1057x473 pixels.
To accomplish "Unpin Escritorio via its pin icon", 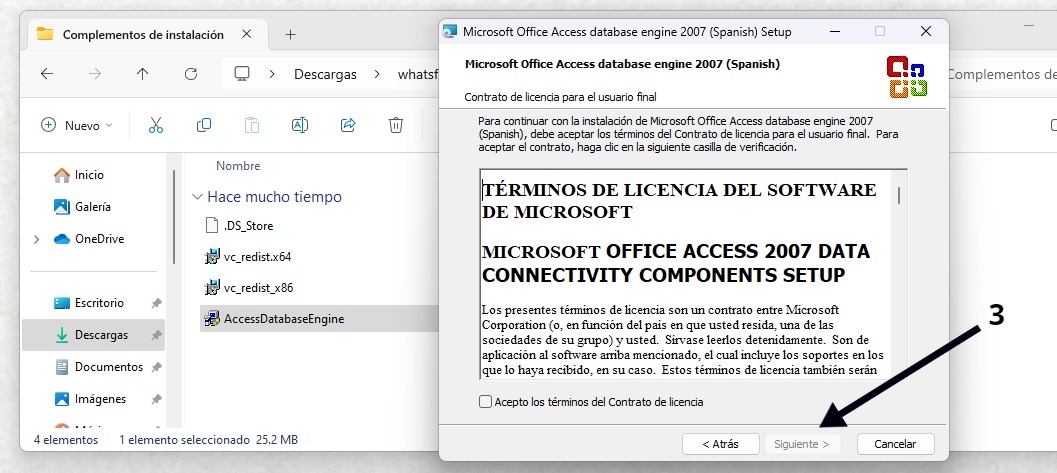I will click(156, 303).
